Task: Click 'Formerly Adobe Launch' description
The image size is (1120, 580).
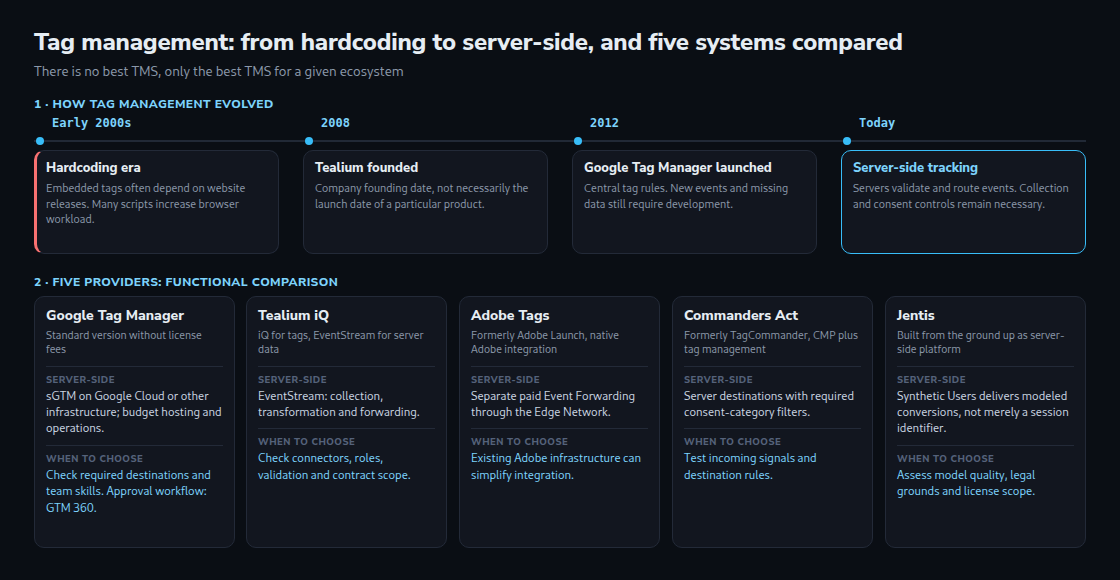Action: coord(545,342)
